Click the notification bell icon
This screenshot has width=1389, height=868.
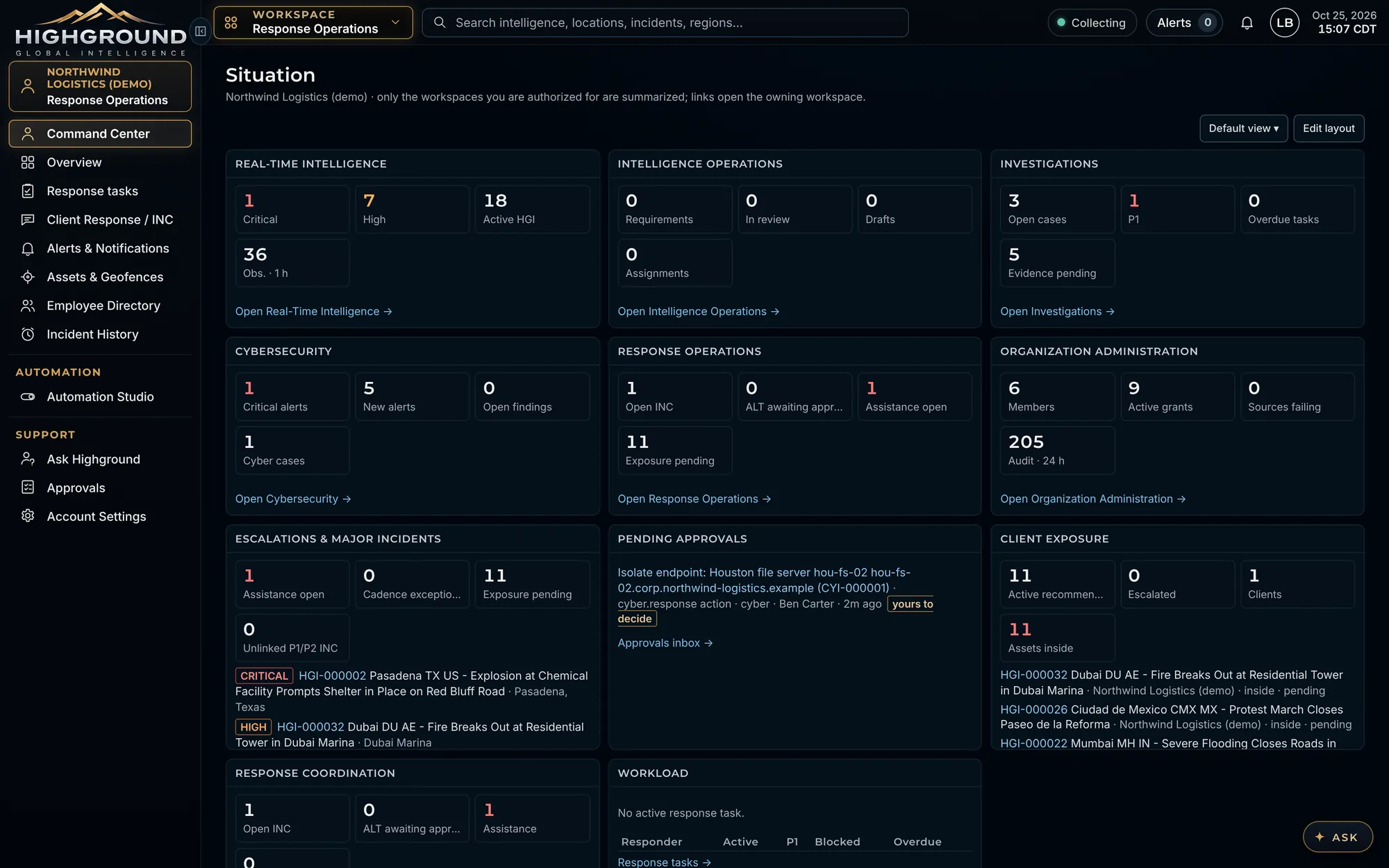pyautogui.click(x=1247, y=23)
